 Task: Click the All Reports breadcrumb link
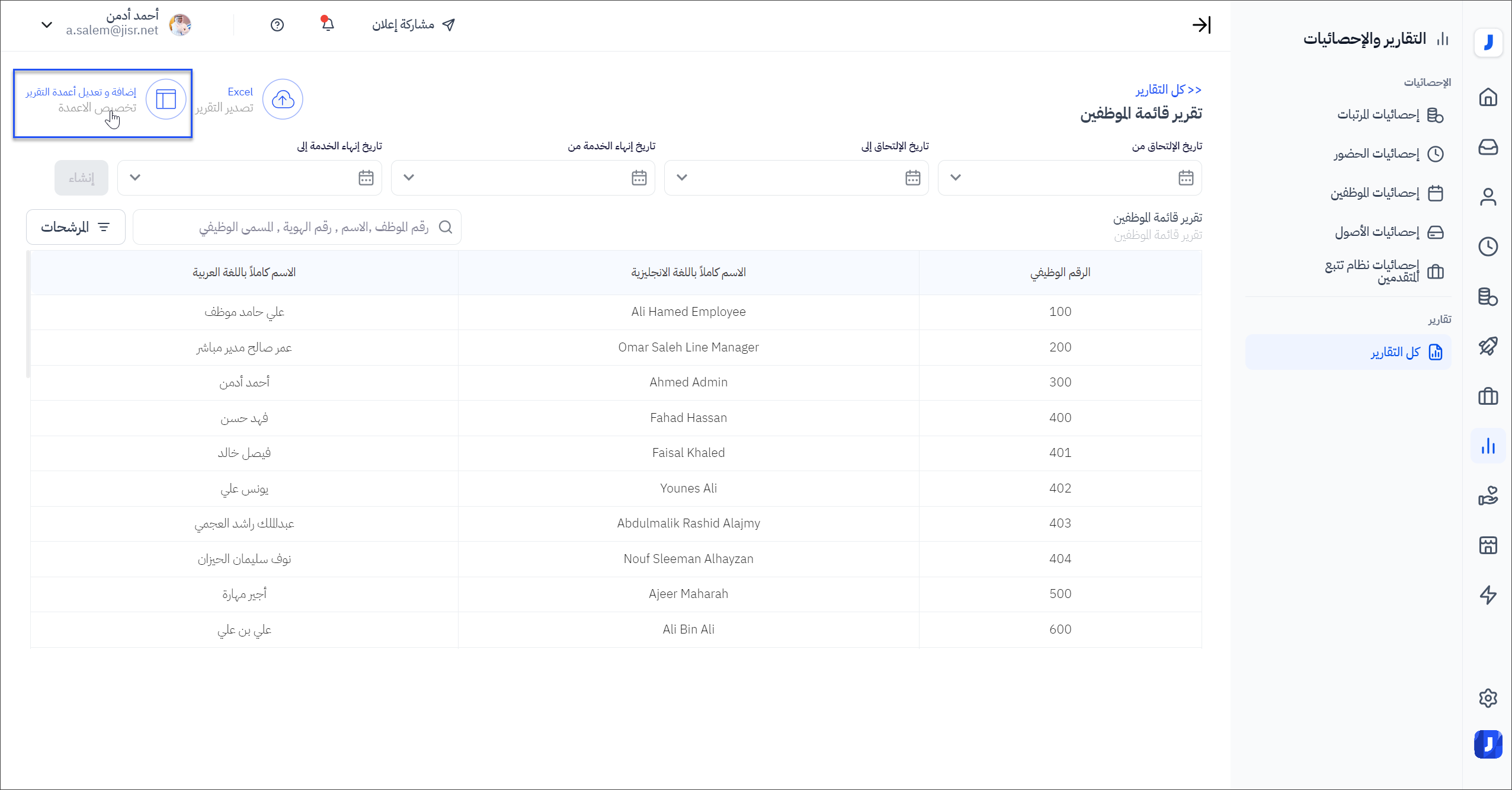(1168, 90)
